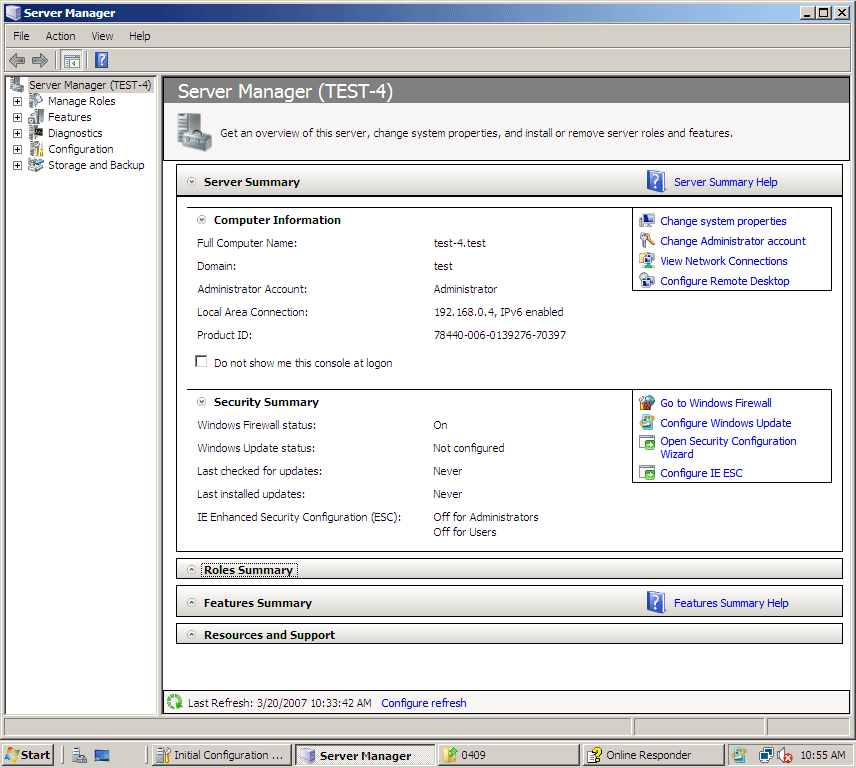Toggle the console tree toolbar icon
The width and height of the screenshot is (856, 768).
point(72,61)
